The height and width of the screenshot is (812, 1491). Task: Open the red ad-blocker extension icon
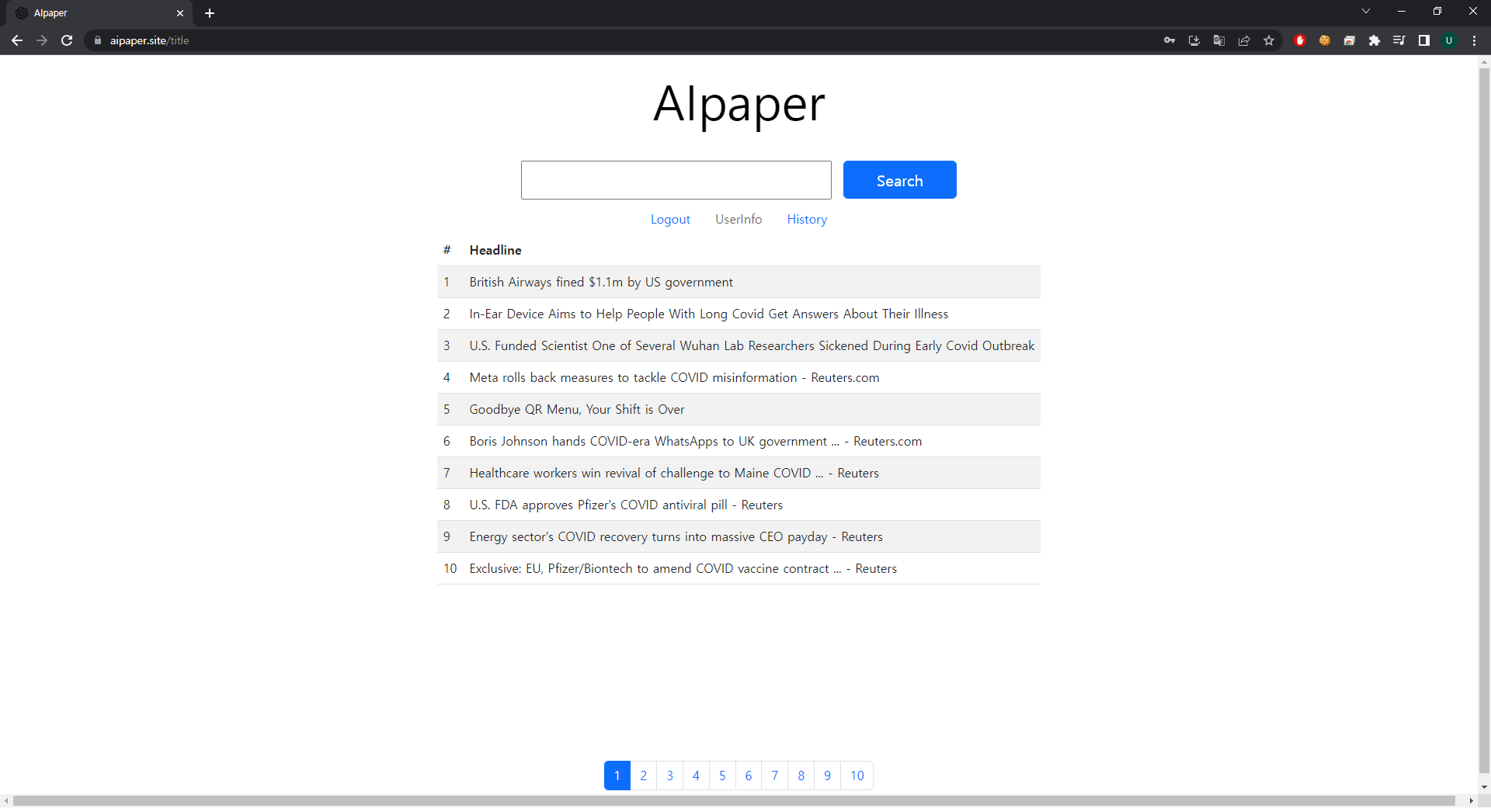tap(1300, 40)
